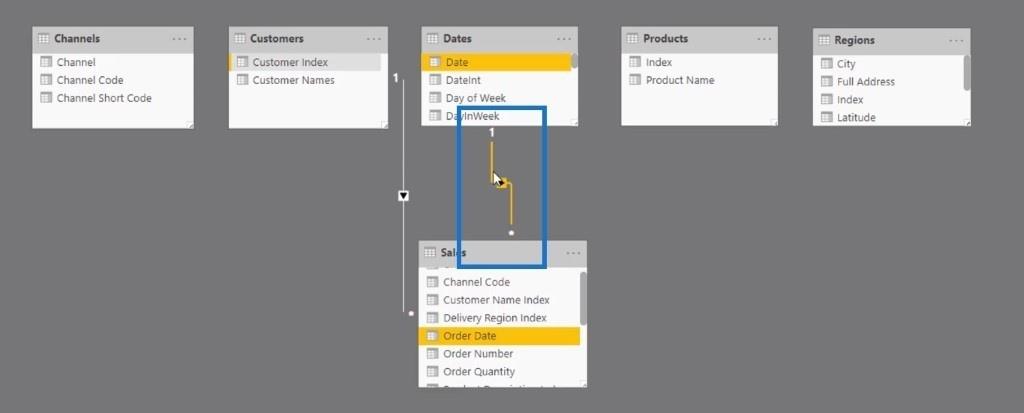The image size is (1024, 413).
Task: Click the Dates table scrollbar thumb
Action: click(x=575, y=61)
